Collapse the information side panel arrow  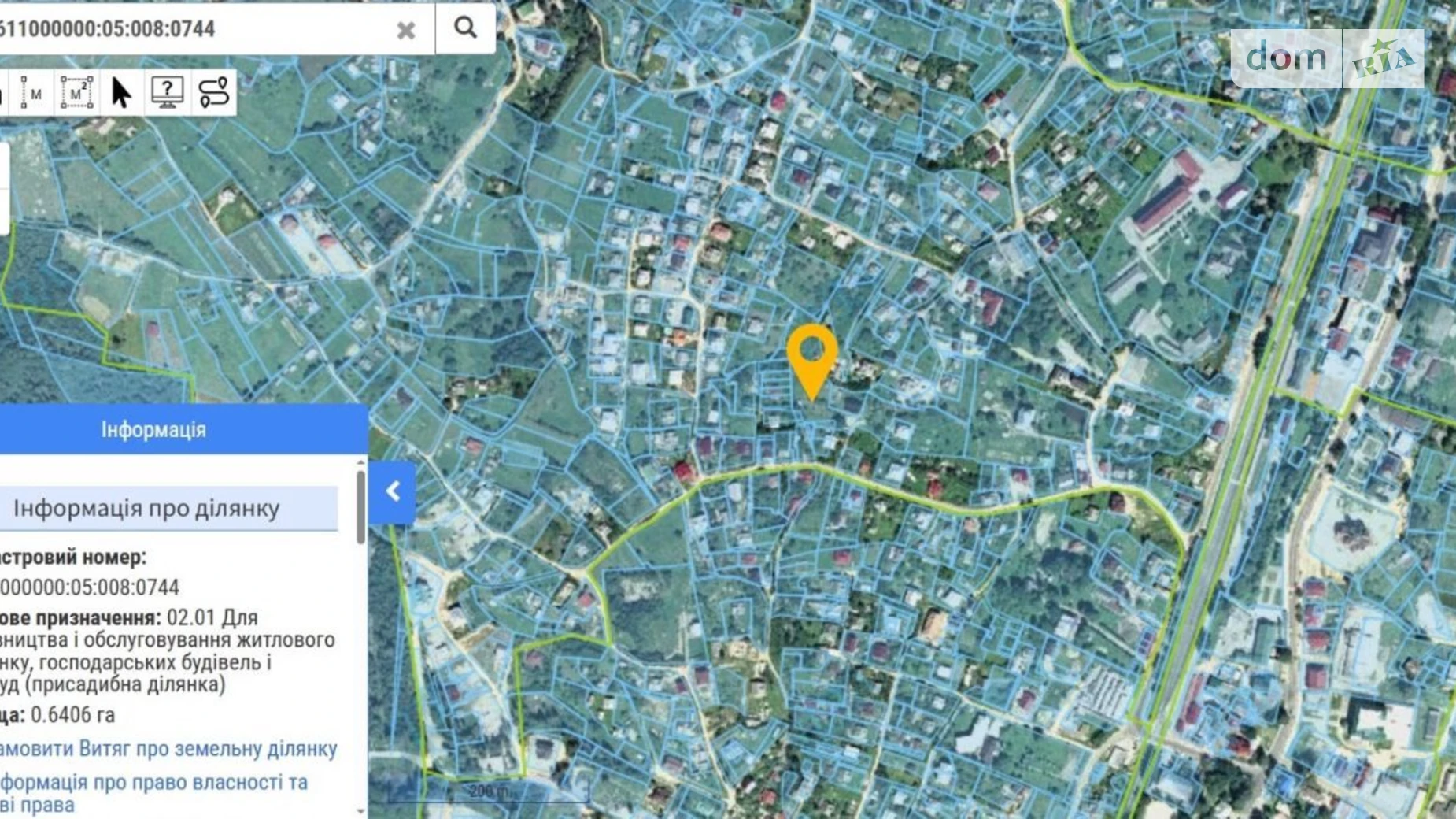coord(392,492)
